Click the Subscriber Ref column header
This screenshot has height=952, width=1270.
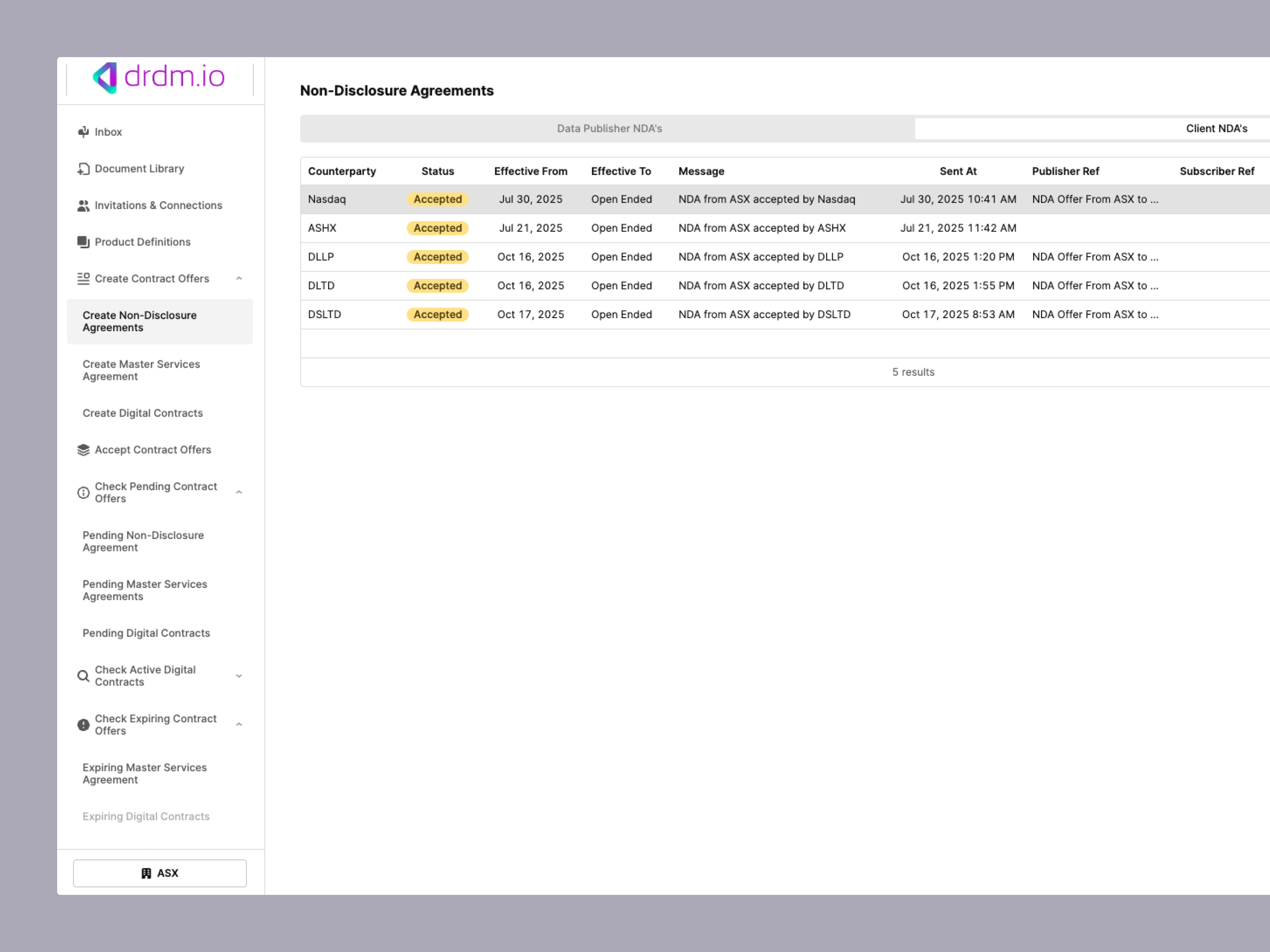1216,171
